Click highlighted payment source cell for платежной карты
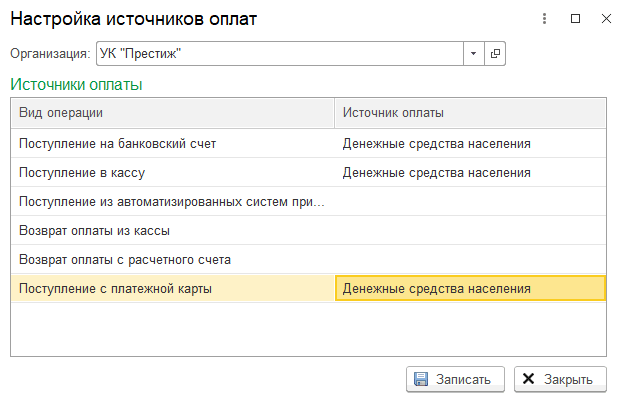621x395 pixels. click(x=471, y=288)
